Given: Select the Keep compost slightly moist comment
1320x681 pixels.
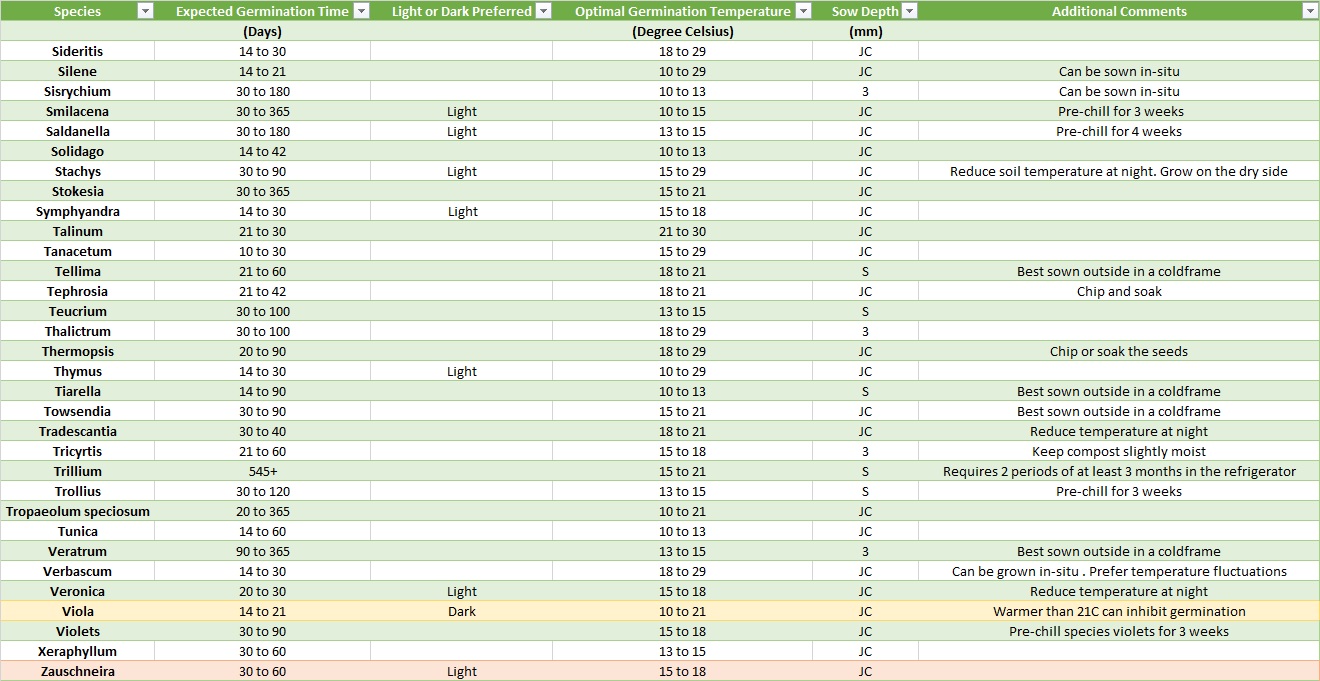Looking at the screenshot, I should point(1119,451).
